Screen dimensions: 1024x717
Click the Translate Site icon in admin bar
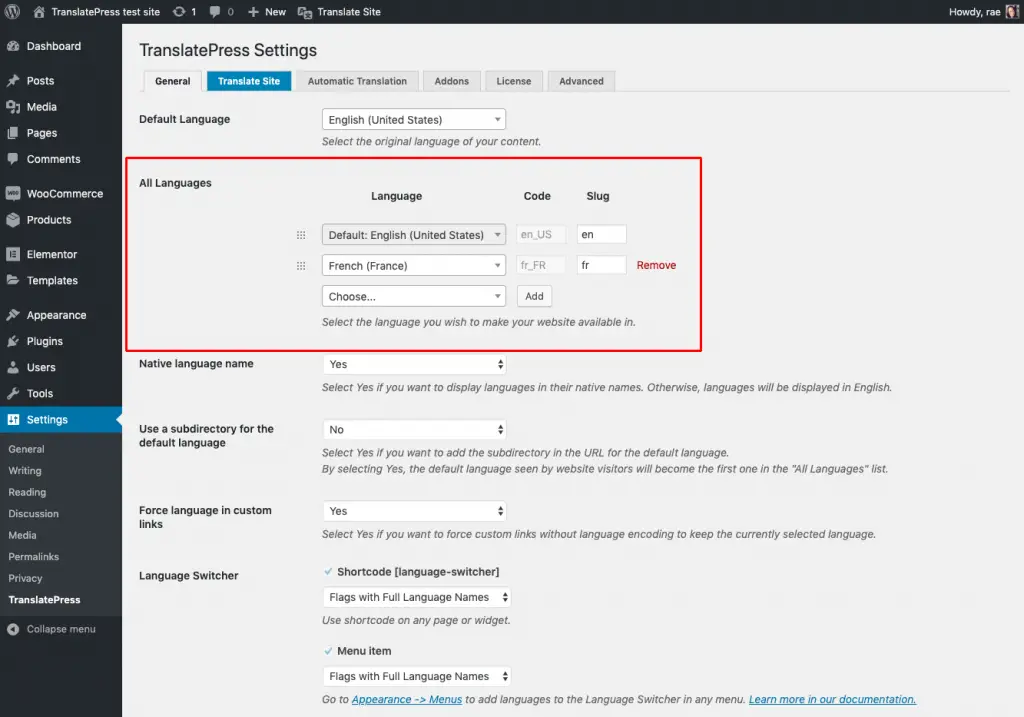304,12
